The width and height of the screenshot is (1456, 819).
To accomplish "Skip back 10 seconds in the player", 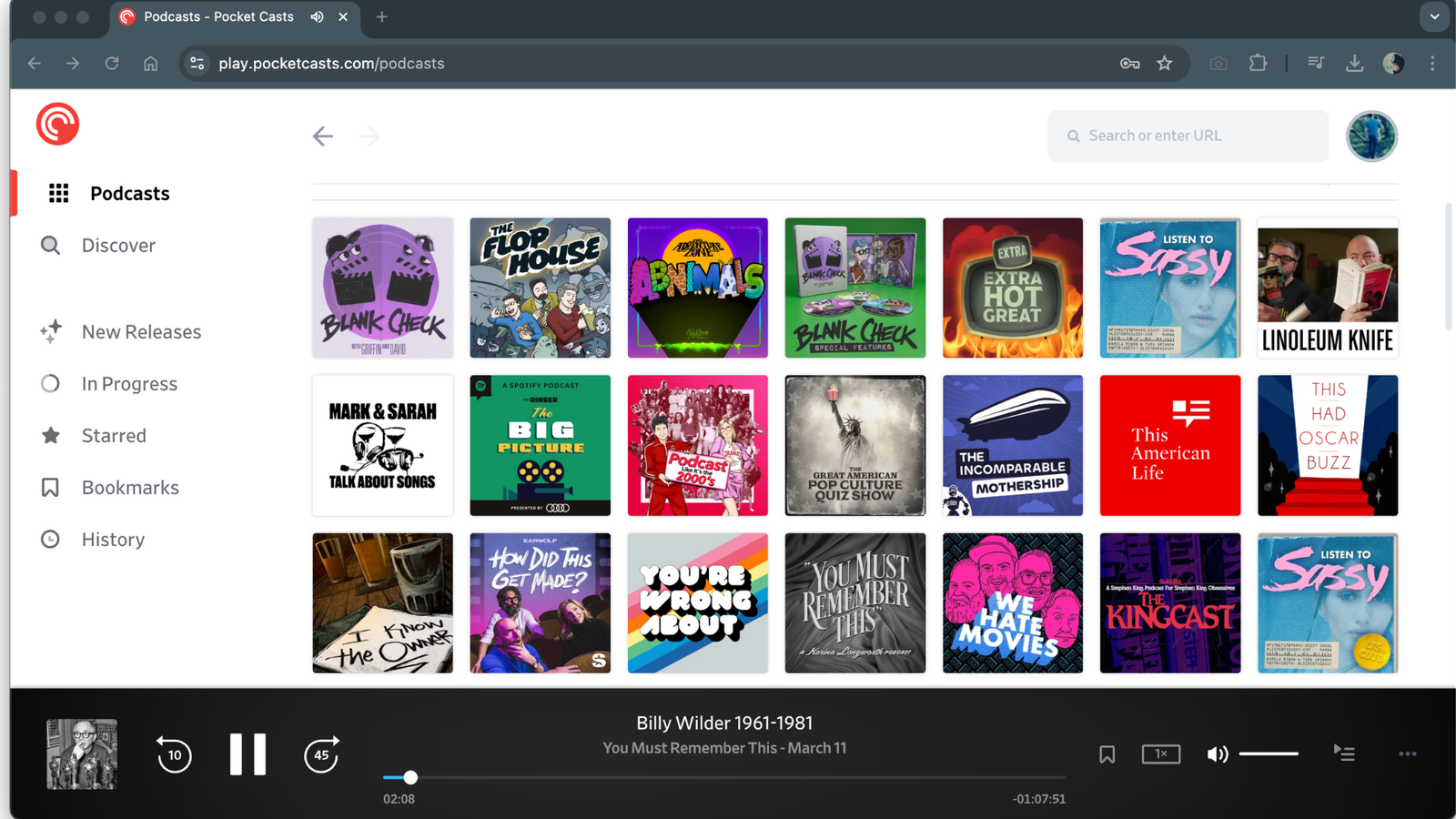I will point(174,754).
